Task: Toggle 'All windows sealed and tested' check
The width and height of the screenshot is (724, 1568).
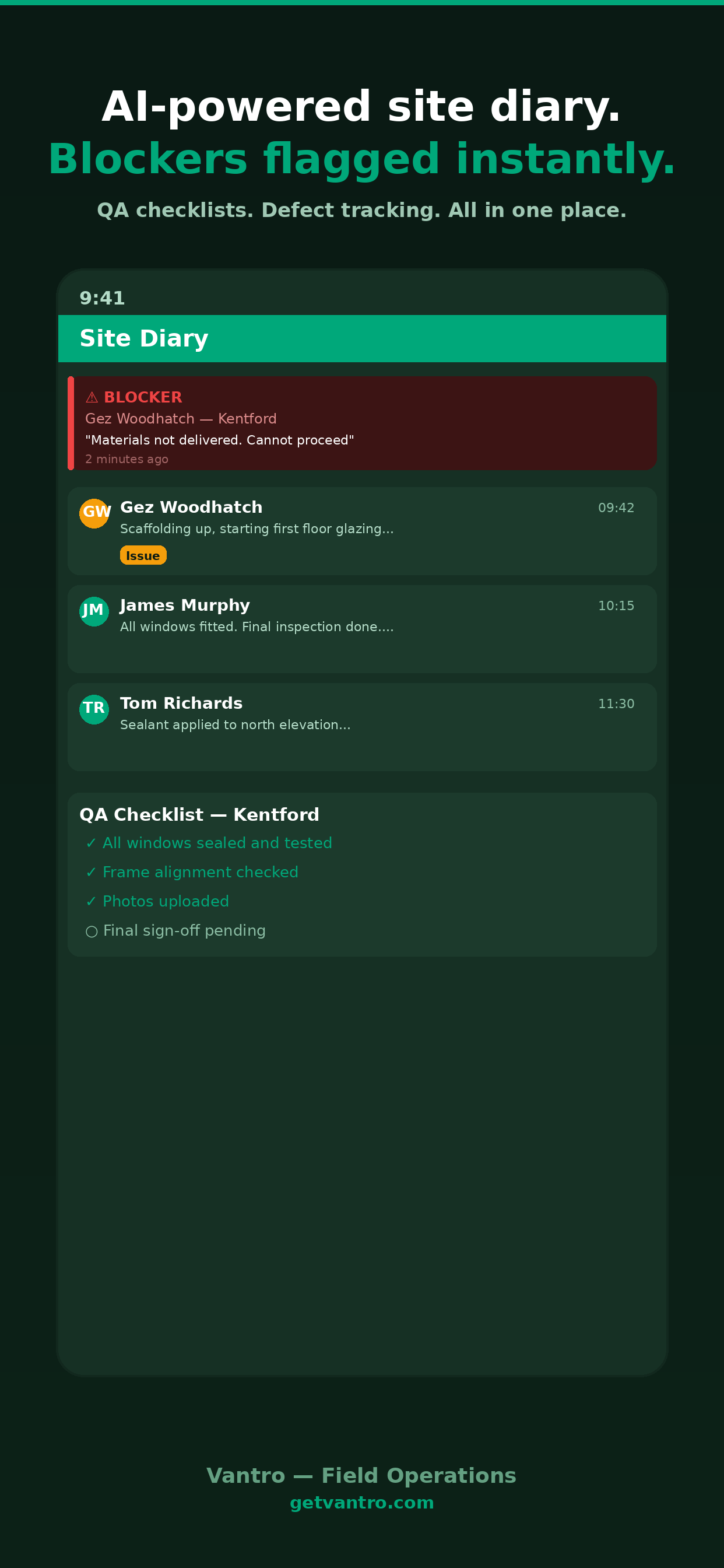Action: pyautogui.click(x=92, y=843)
